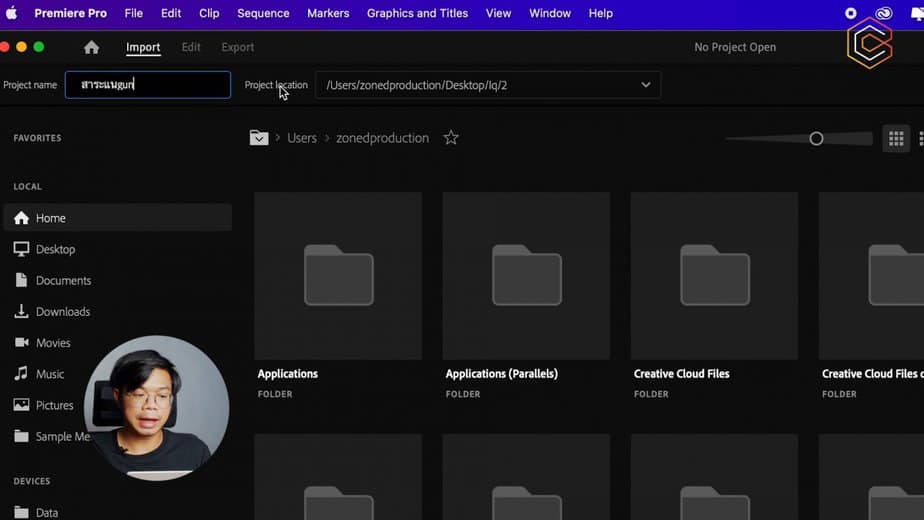The width and height of the screenshot is (924, 520).
Task: Switch to the Edit workspace tab
Action: click(x=191, y=47)
